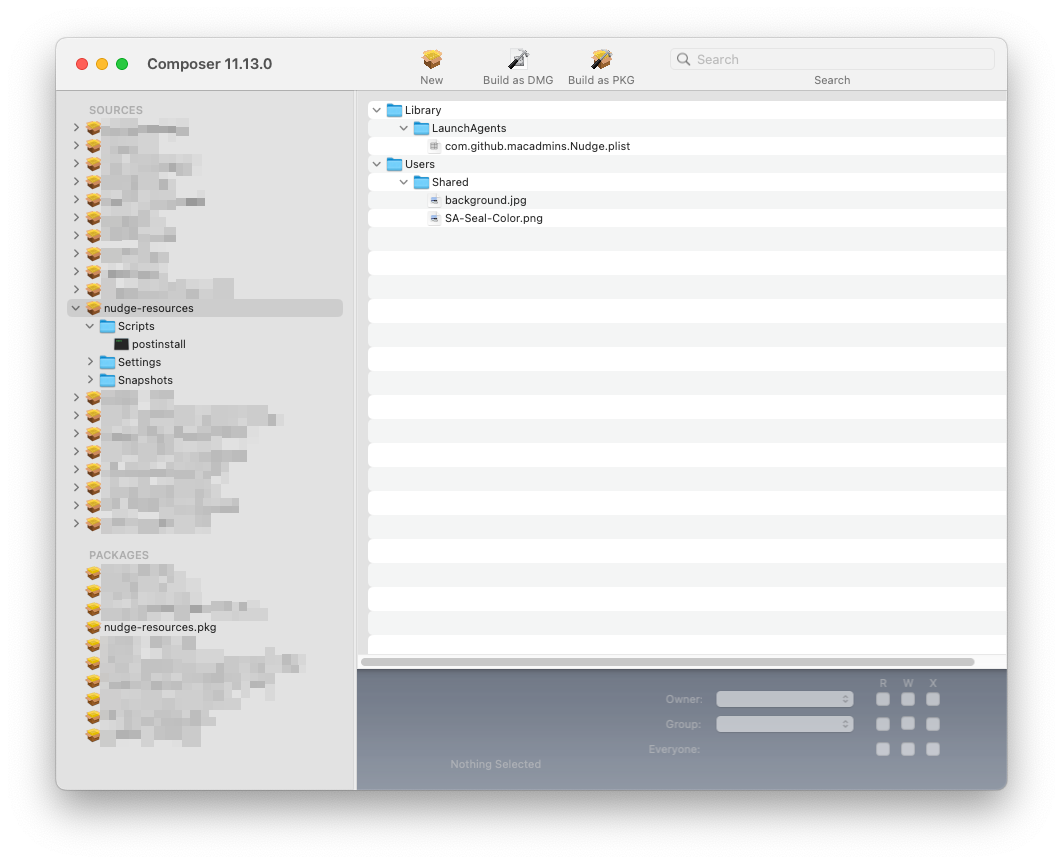Select the background.jpg file
Viewport: 1063px width, 864px height.
pyautogui.click(x=485, y=200)
